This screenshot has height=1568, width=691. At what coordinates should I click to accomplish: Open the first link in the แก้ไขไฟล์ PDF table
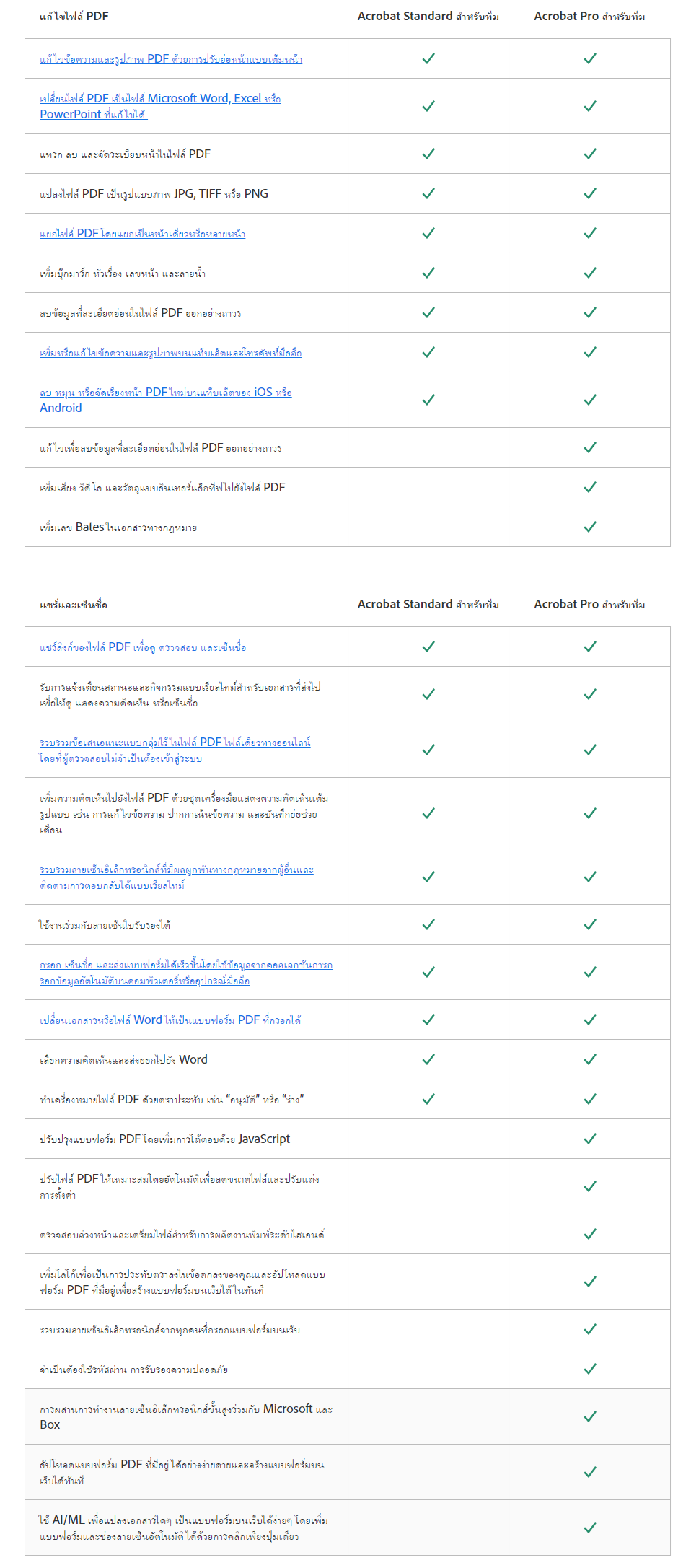171,59
